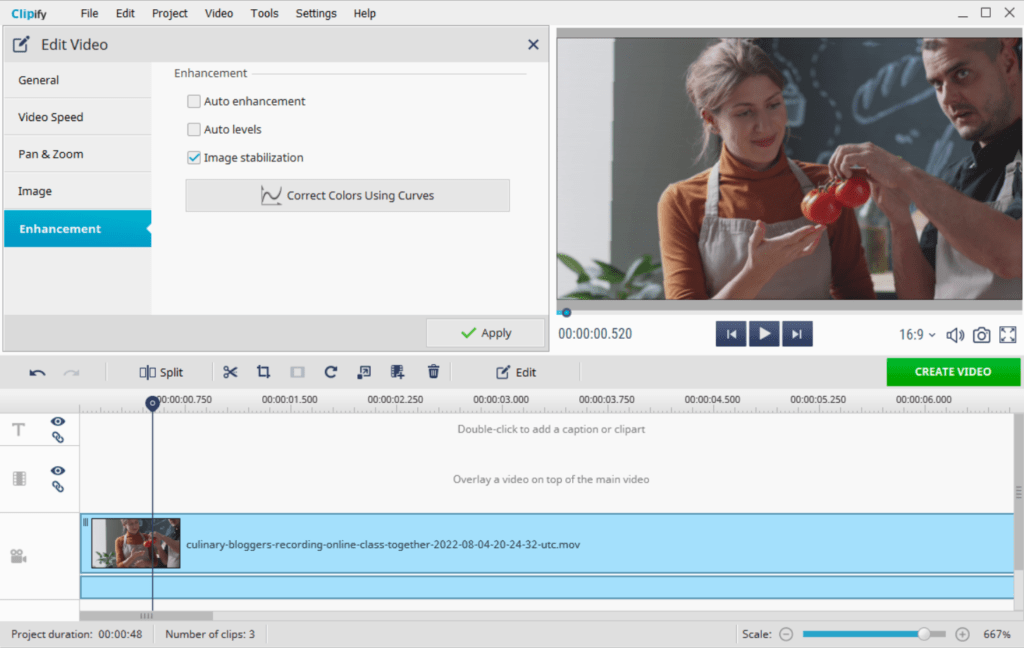Click the main video track camera icon
The width and height of the screenshot is (1024, 648).
[x=18, y=557]
